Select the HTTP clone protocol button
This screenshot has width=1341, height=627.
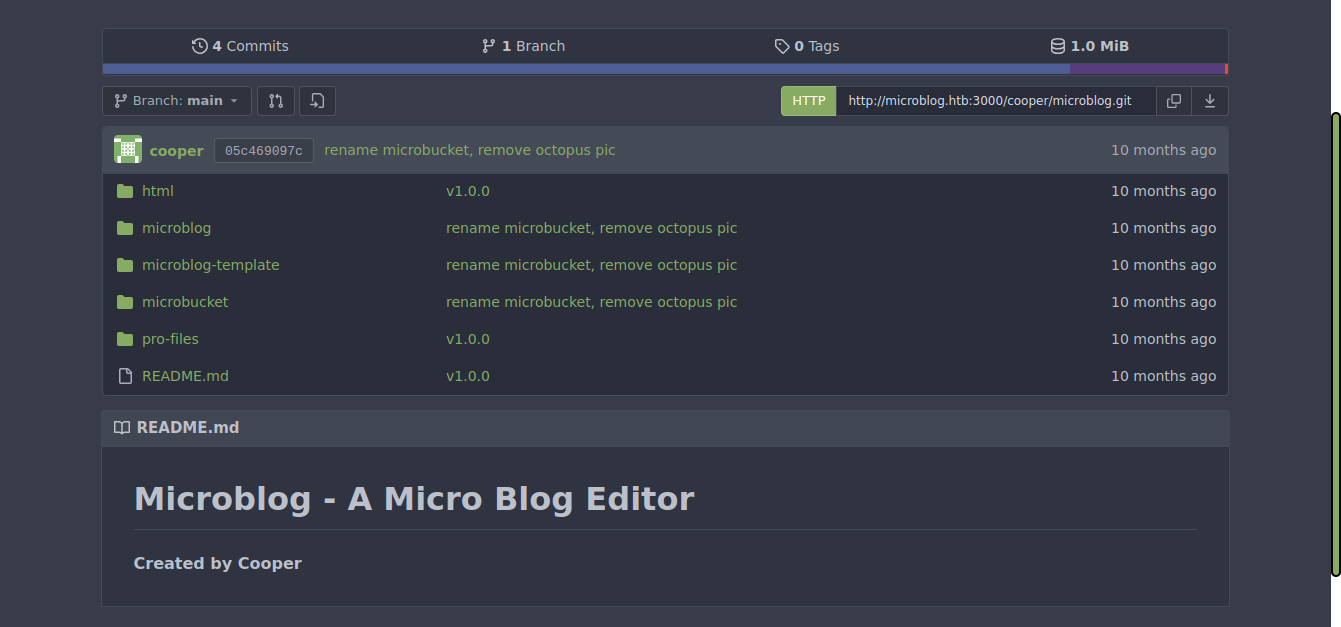[x=808, y=101]
